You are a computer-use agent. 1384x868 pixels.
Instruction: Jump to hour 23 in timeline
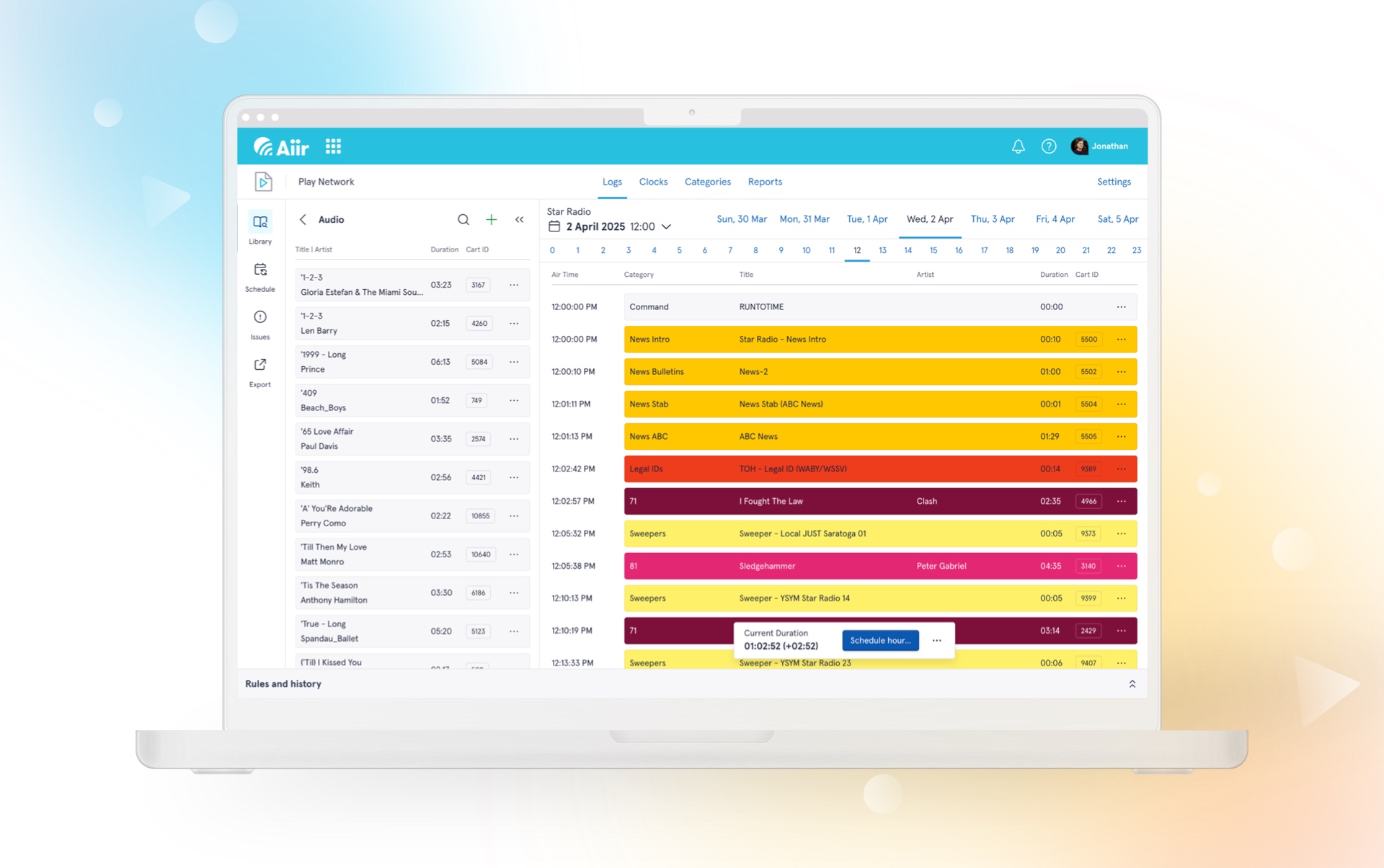1137,250
